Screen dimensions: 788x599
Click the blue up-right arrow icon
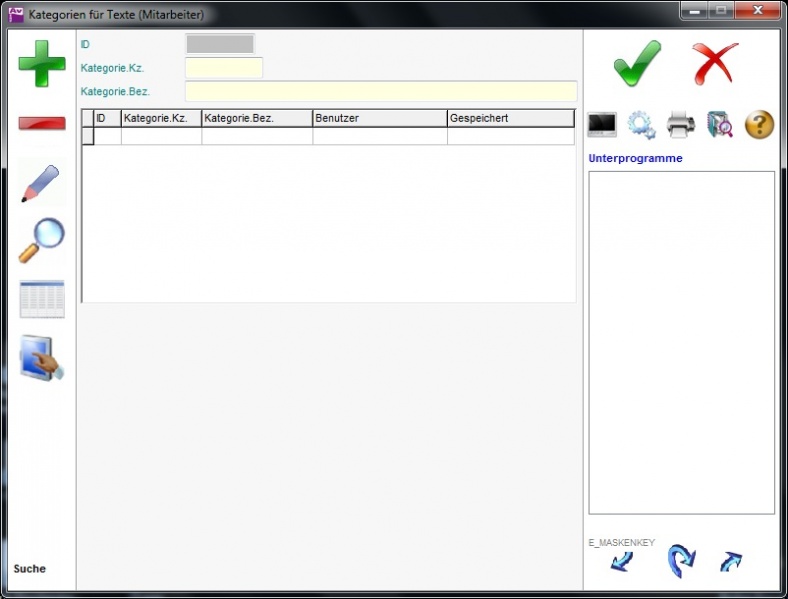click(x=731, y=562)
